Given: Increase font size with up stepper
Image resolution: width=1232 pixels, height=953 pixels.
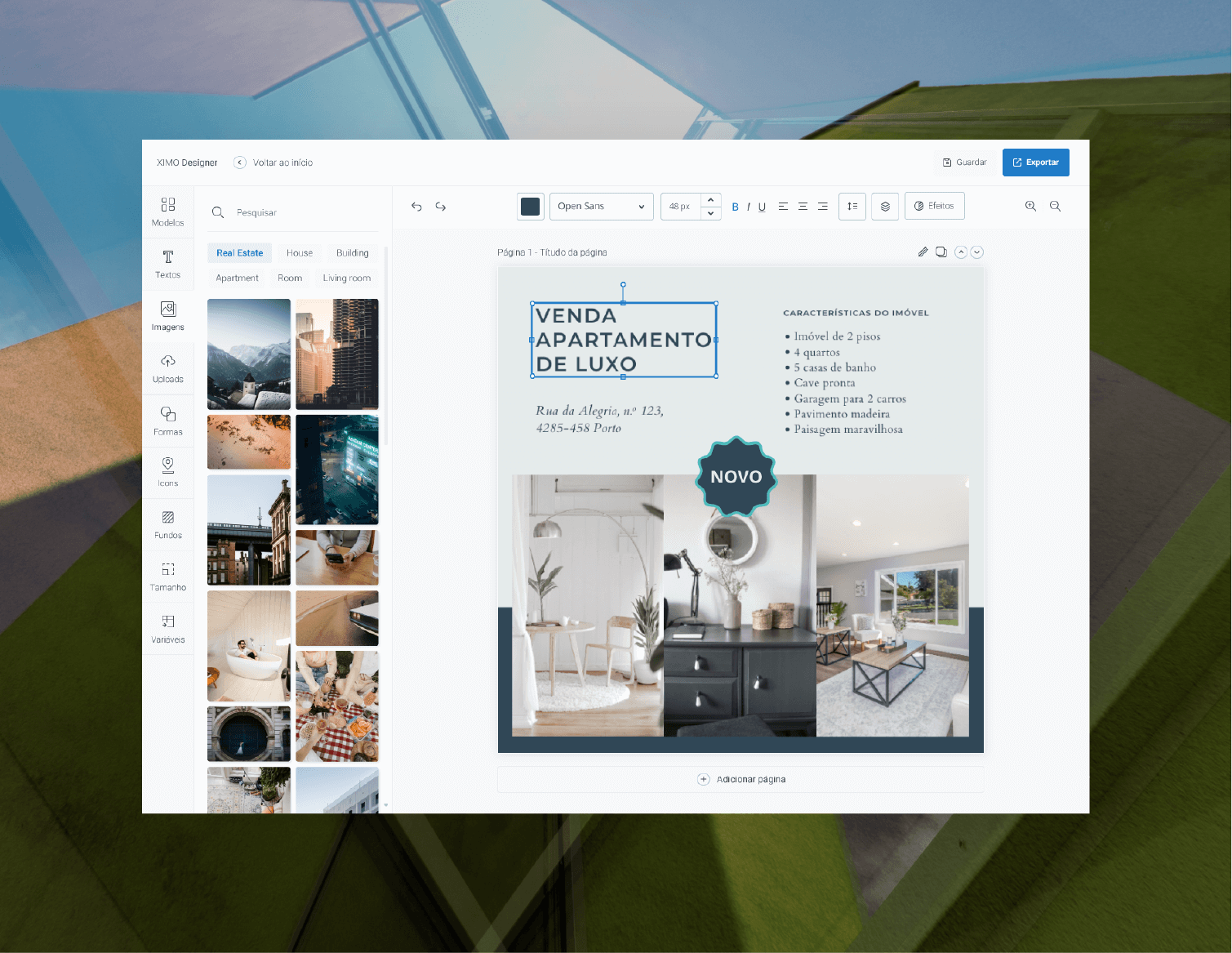Looking at the screenshot, I should tap(710, 200).
